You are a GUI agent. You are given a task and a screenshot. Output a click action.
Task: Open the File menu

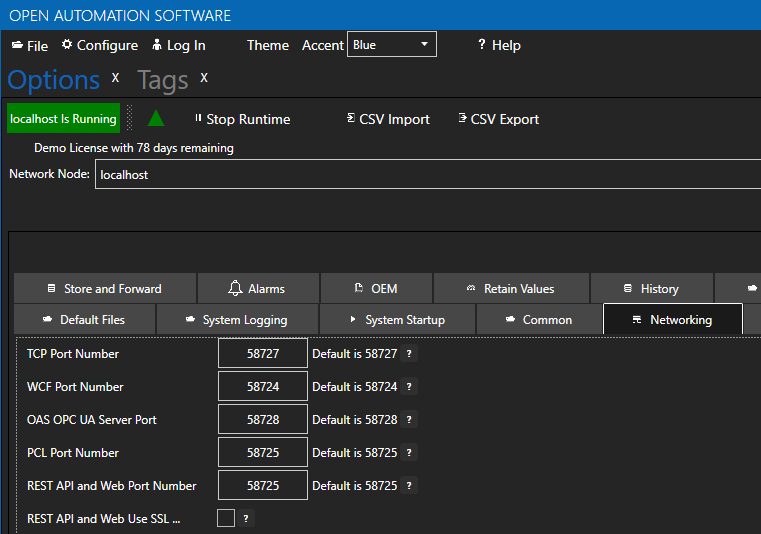point(30,46)
